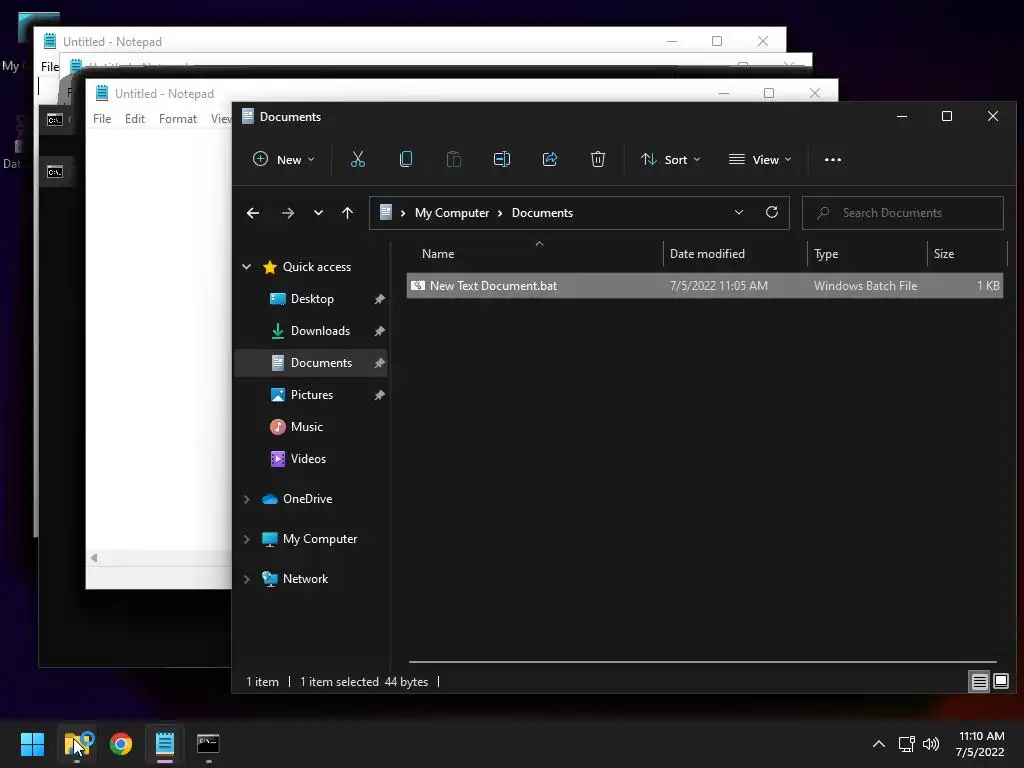Image resolution: width=1024 pixels, height=768 pixels.
Task: Launch Chrome from the taskbar
Action: (121, 743)
